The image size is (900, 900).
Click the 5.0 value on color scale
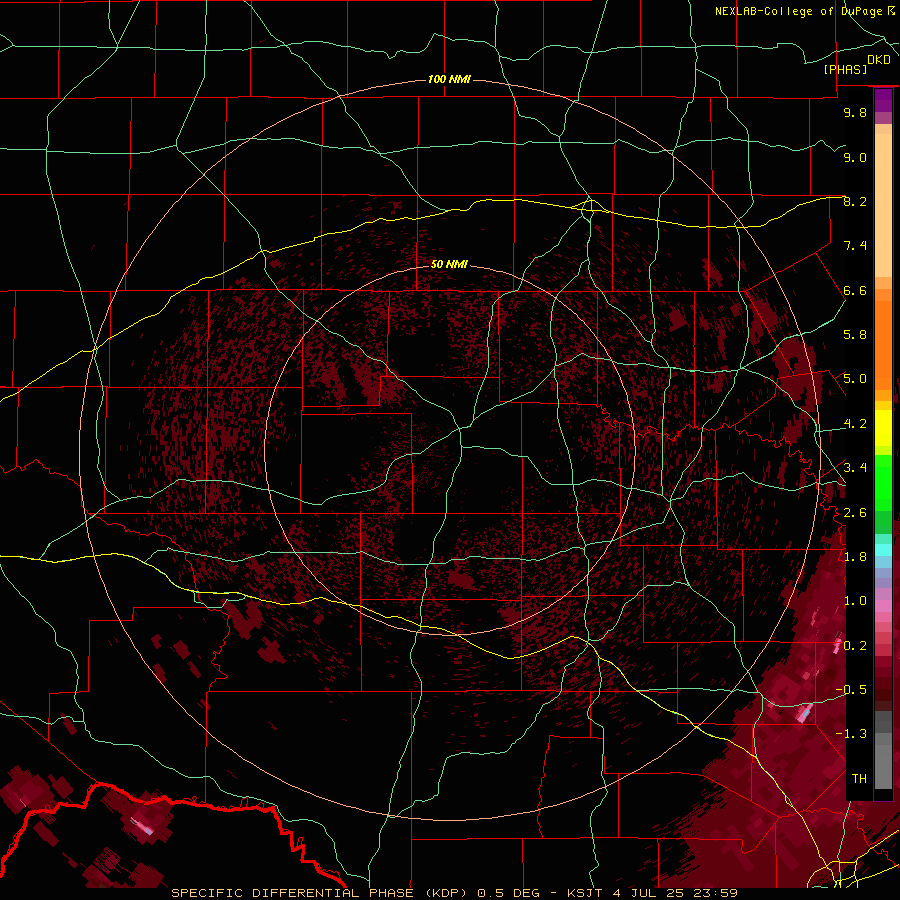click(x=855, y=379)
